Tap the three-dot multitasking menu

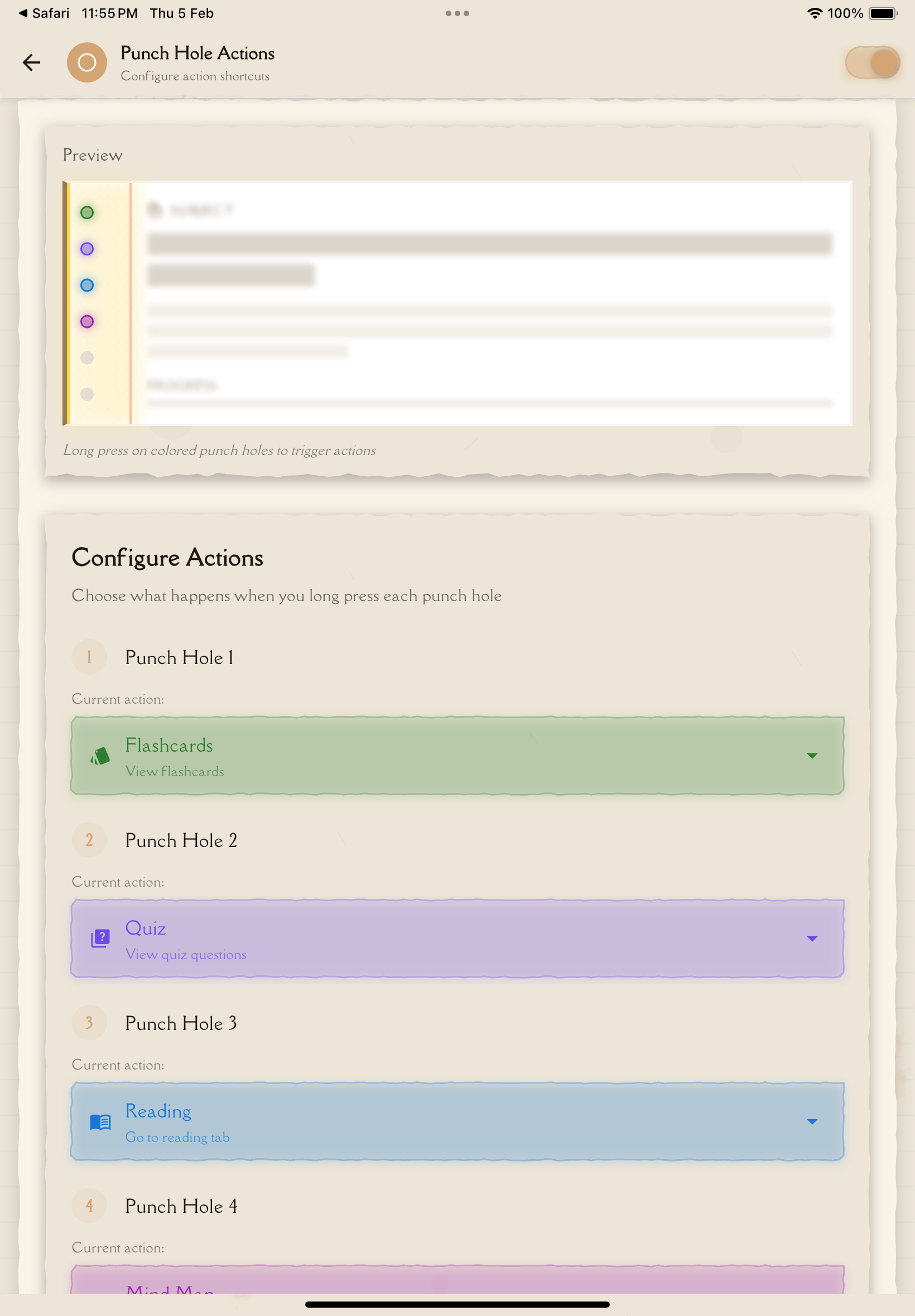pyautogui.click(x=457, y=13)
